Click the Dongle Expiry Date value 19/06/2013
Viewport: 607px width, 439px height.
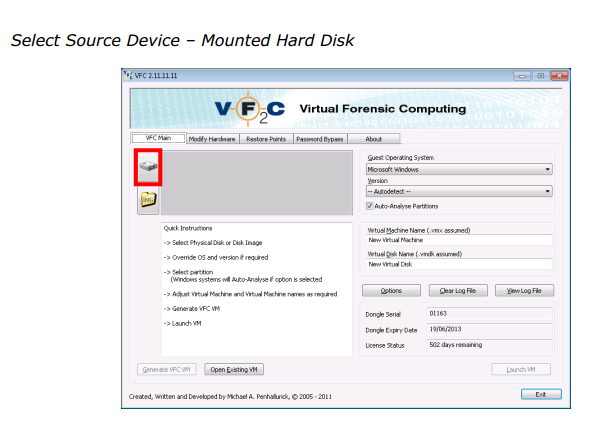489,329
